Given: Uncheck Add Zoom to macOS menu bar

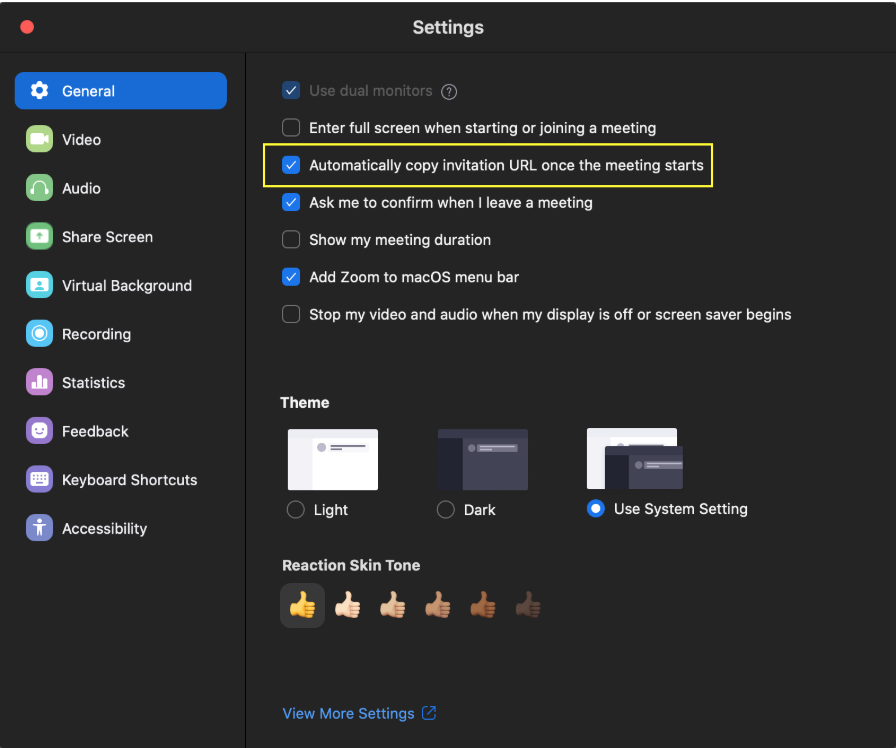Looking at the screenshot, I should point(291,277).
